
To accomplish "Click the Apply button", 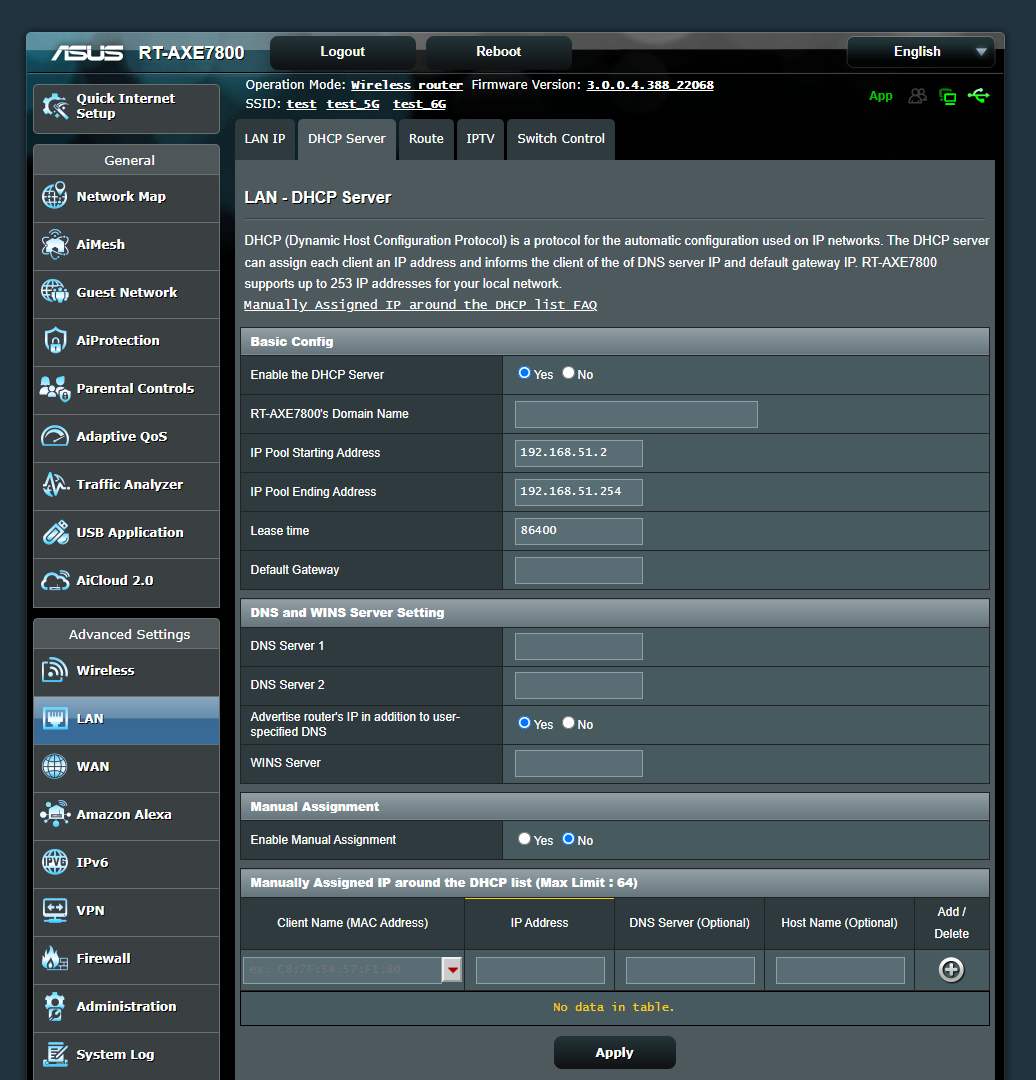I will pos(614,1052).
